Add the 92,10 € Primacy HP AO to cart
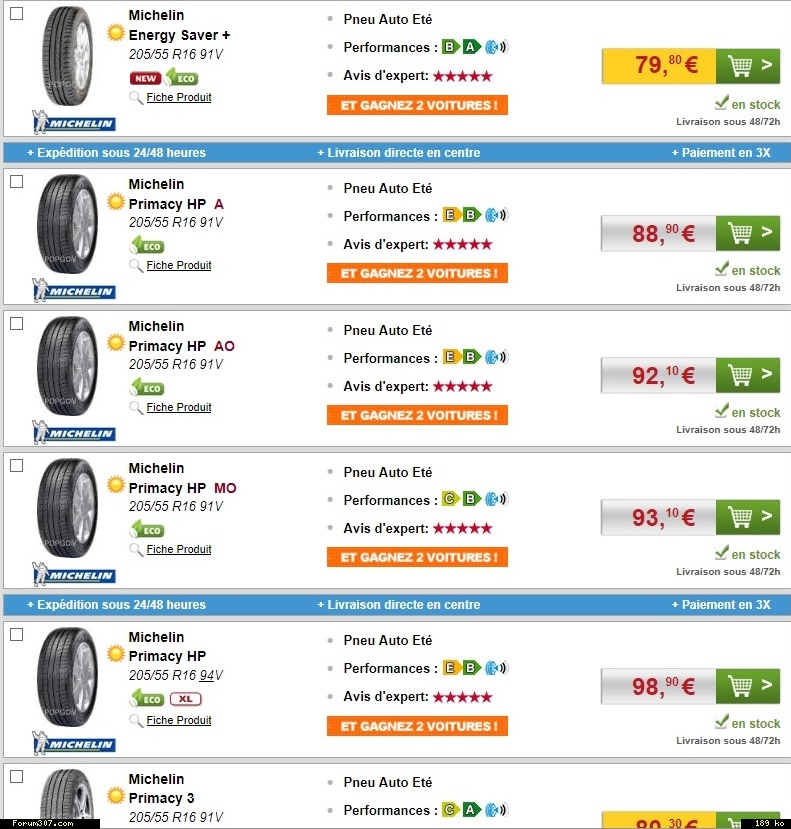 point(747,375)
